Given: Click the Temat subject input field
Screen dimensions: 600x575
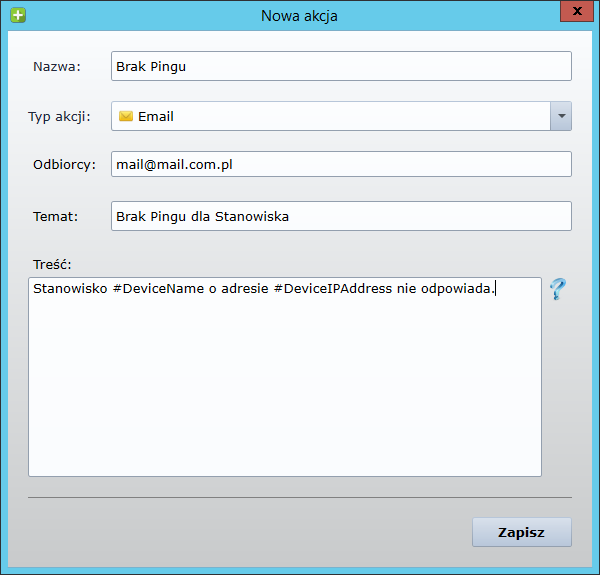Looking at the screenshot, I should point(340,216).
